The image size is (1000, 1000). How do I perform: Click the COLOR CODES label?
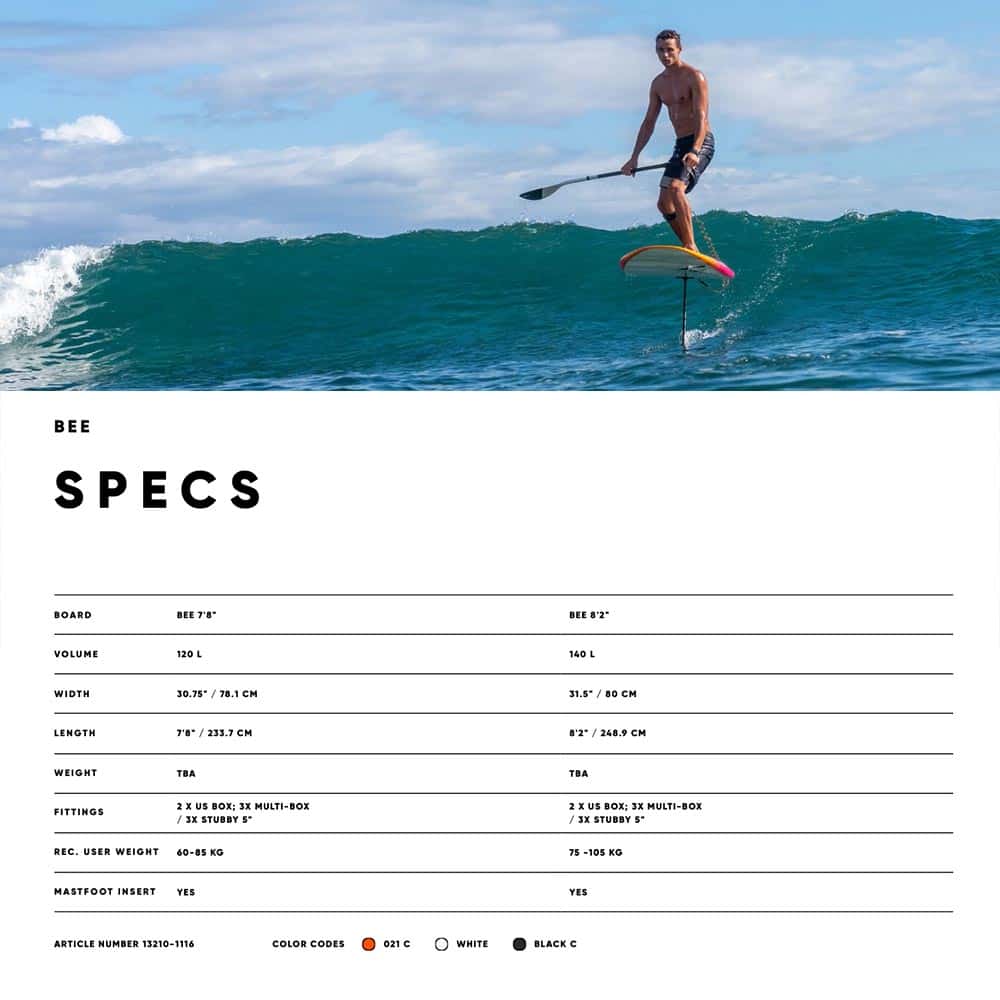tap(308, 944)
